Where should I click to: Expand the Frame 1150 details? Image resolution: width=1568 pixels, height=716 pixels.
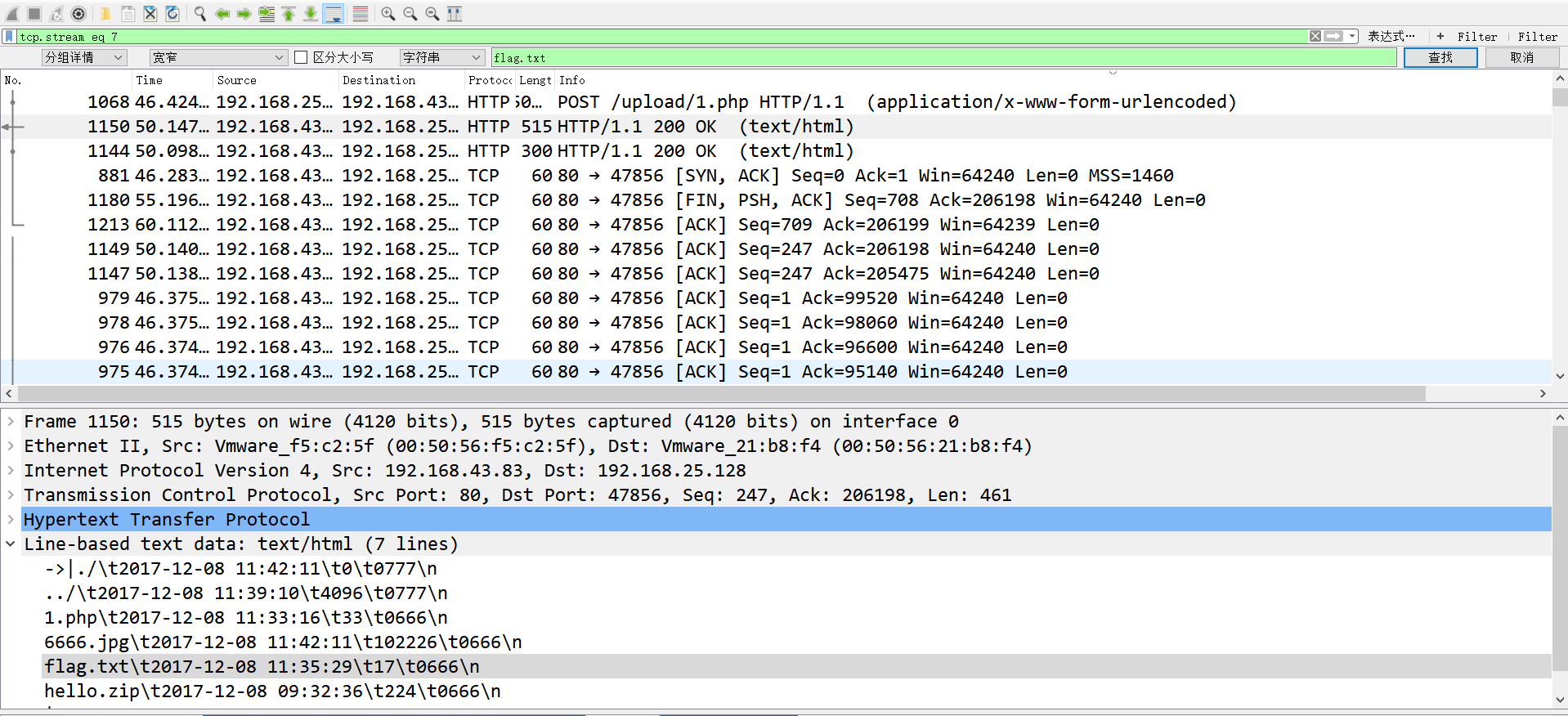click(11, 422)
